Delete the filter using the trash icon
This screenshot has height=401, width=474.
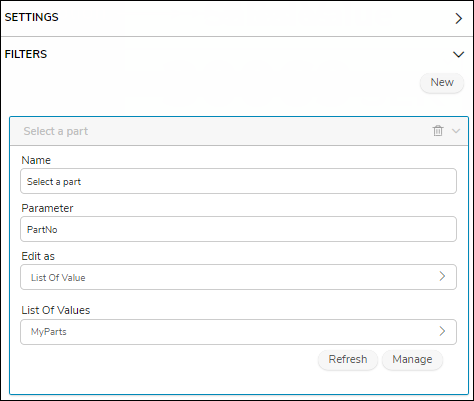(x=438, y=131)
